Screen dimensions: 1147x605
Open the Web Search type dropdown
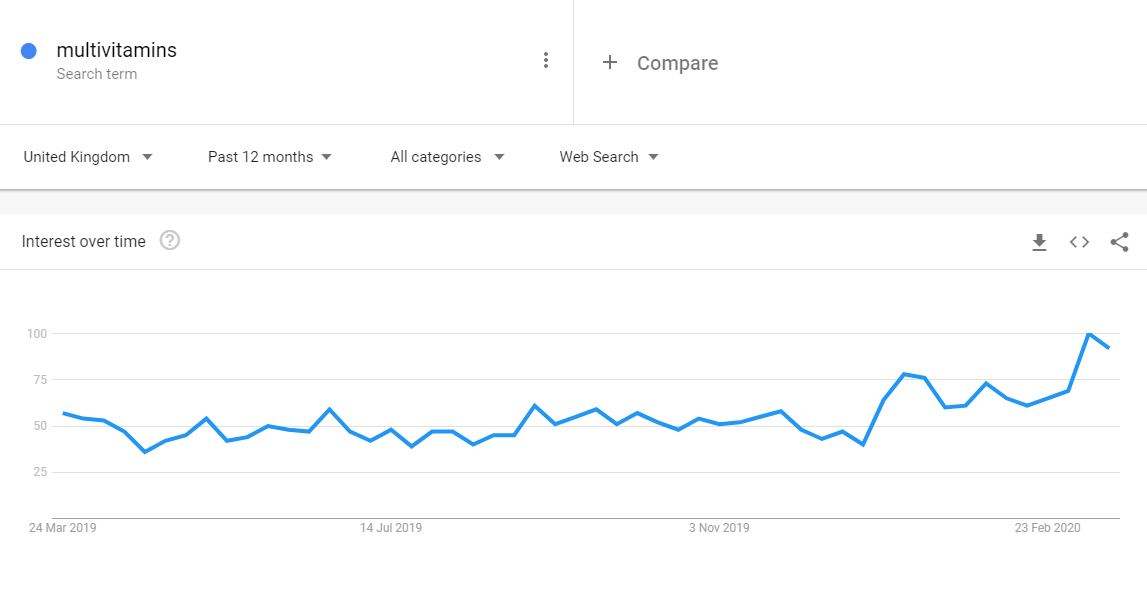609,157
